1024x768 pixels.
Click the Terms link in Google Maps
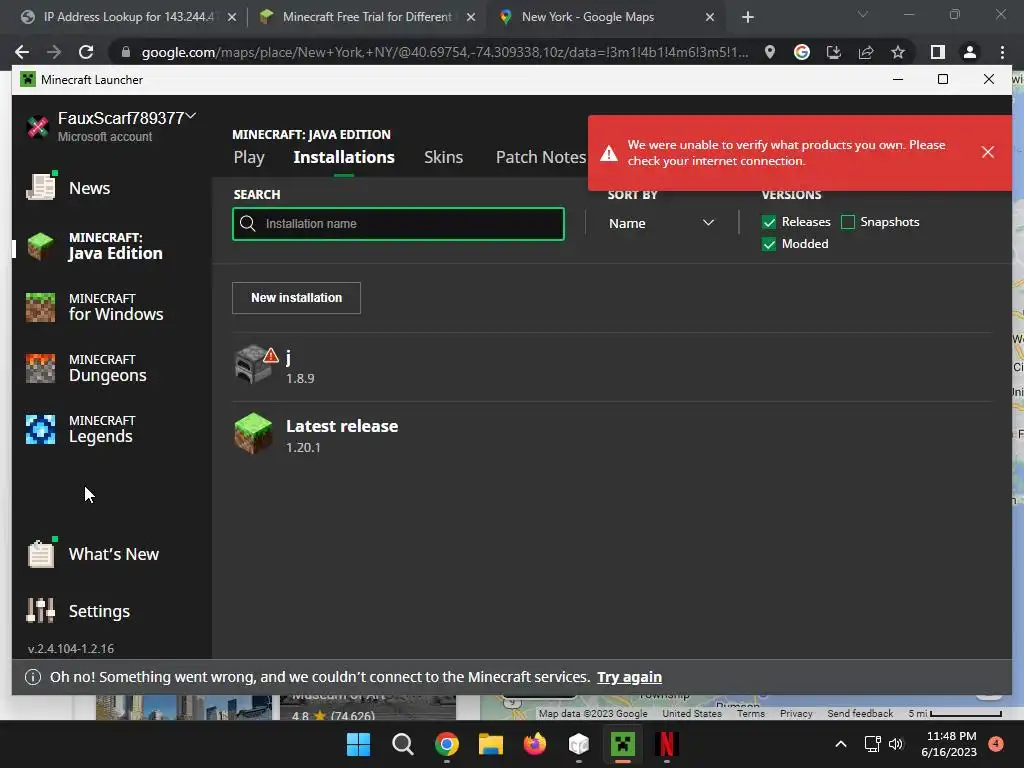tap(751, 714)
